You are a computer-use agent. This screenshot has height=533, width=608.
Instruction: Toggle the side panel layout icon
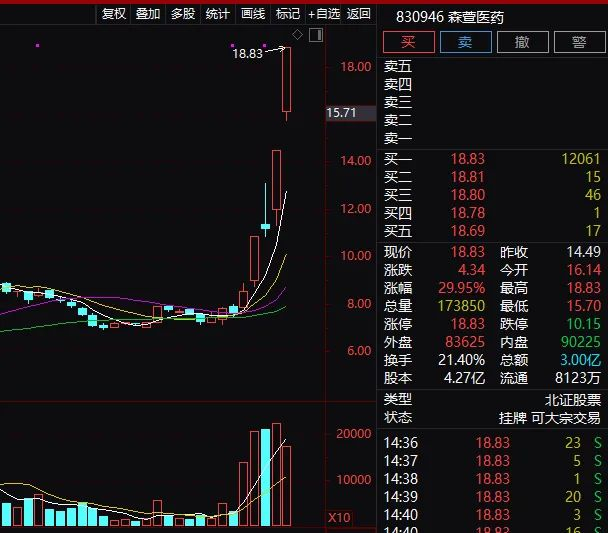pyautogui.click(x=316, y=35)
